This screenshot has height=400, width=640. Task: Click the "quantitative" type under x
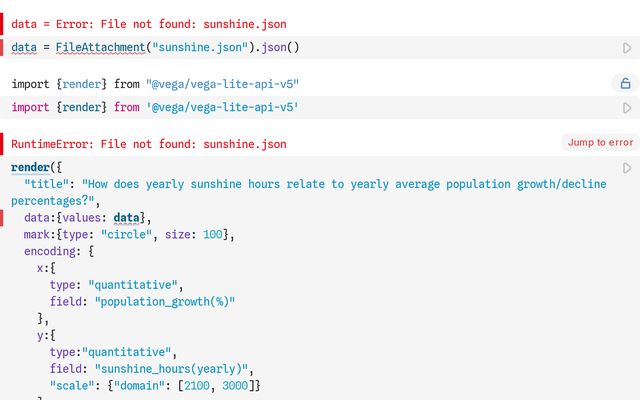click(x=133, y=285)
